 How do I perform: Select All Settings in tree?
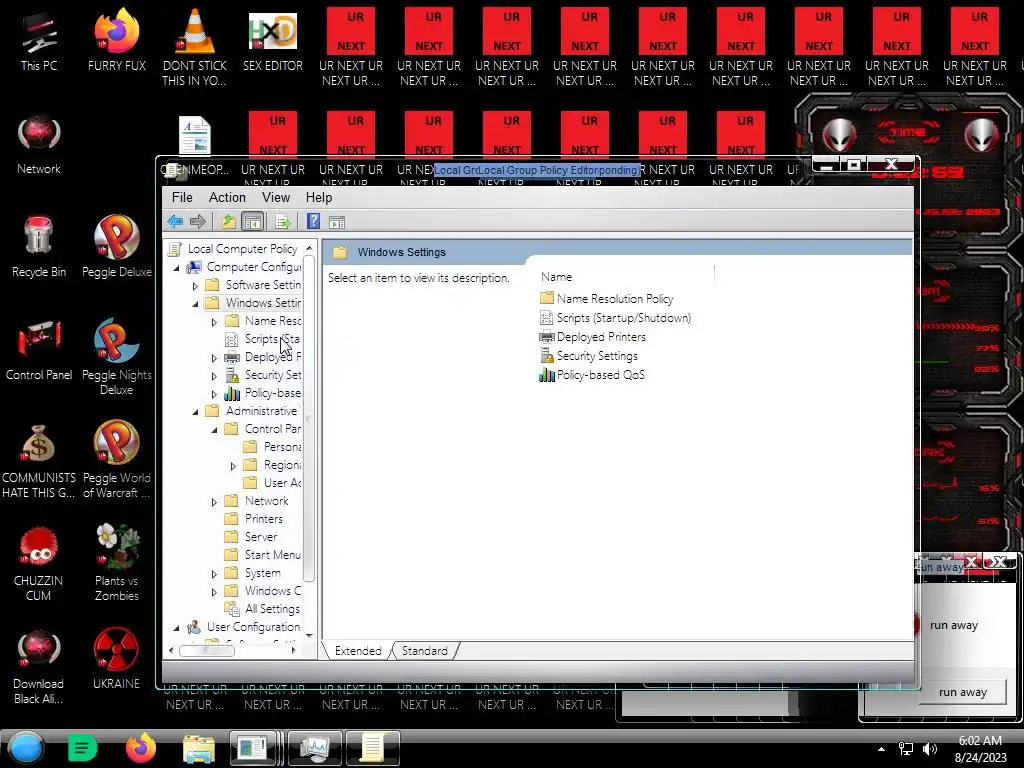[x=272, y=609]
